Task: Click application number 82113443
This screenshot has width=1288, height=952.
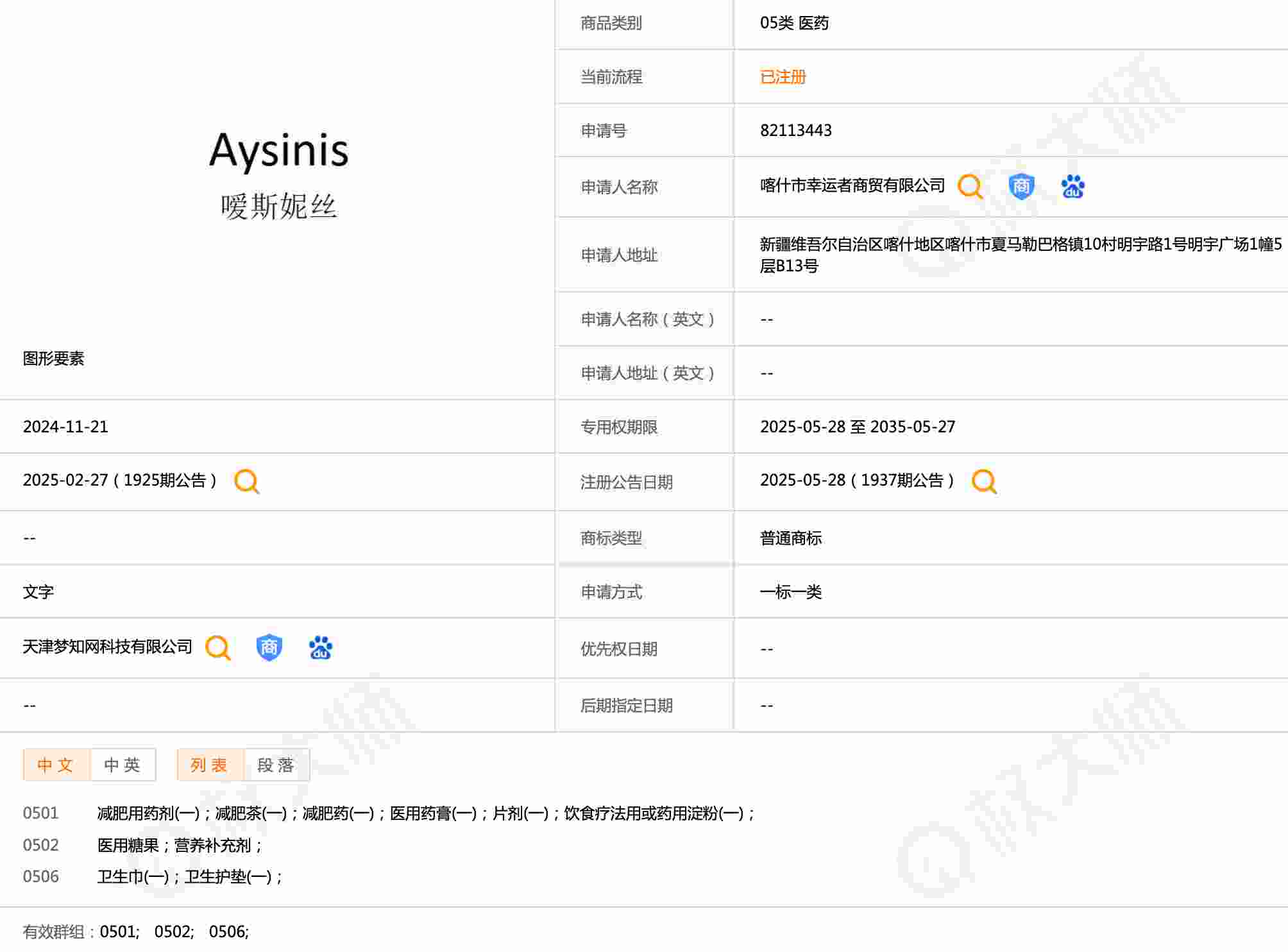Action: [795, 130]
